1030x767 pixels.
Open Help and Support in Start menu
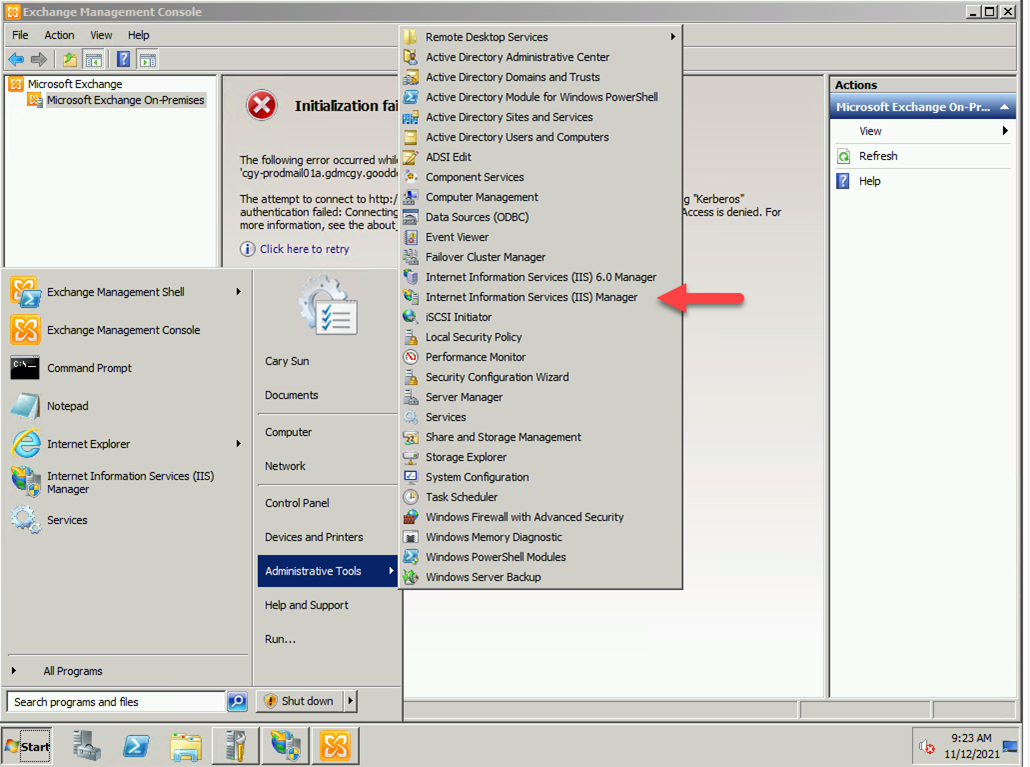tap(307, 605)
